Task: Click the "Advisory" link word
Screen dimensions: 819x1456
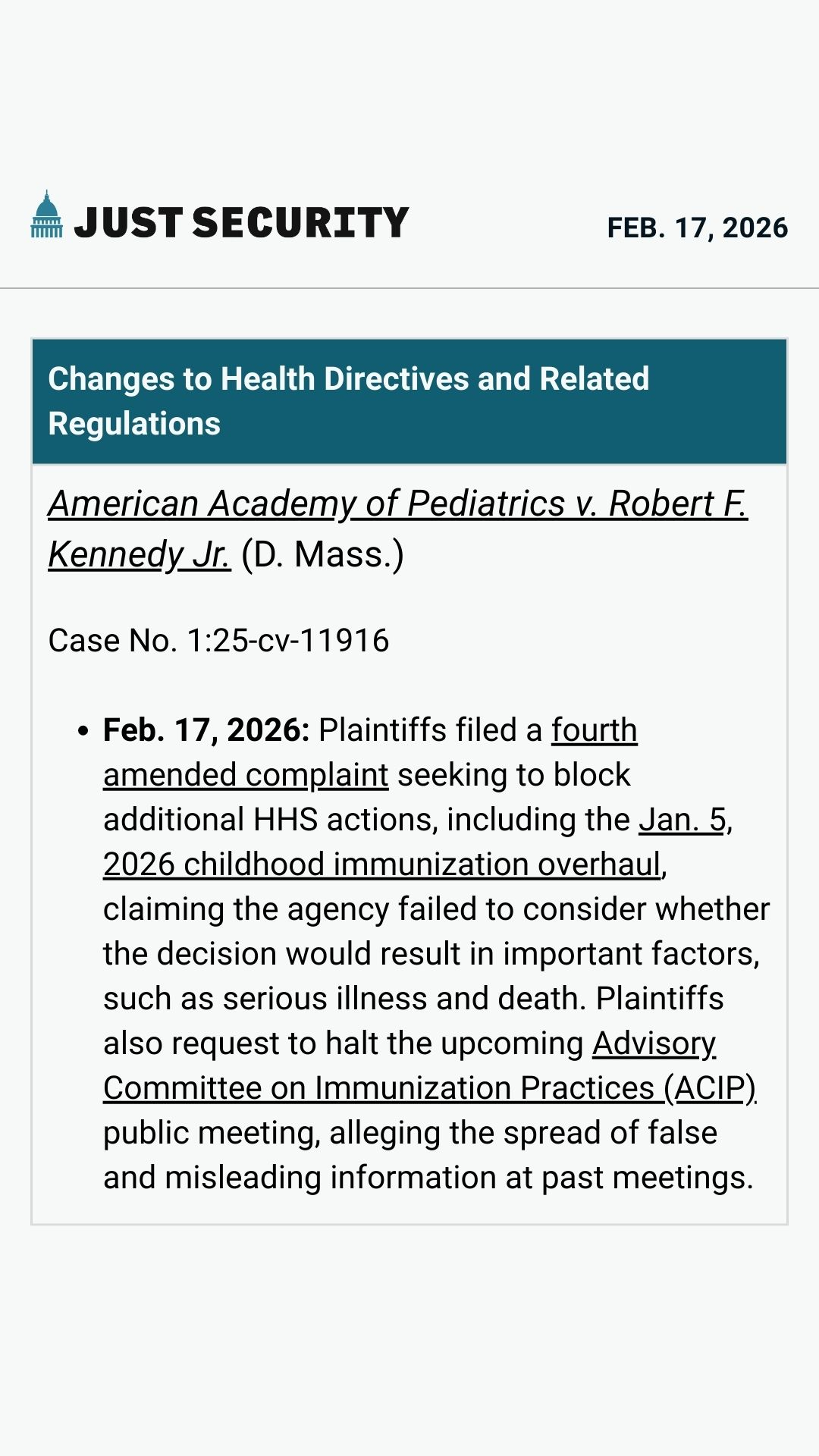Action: (654, 1043)
